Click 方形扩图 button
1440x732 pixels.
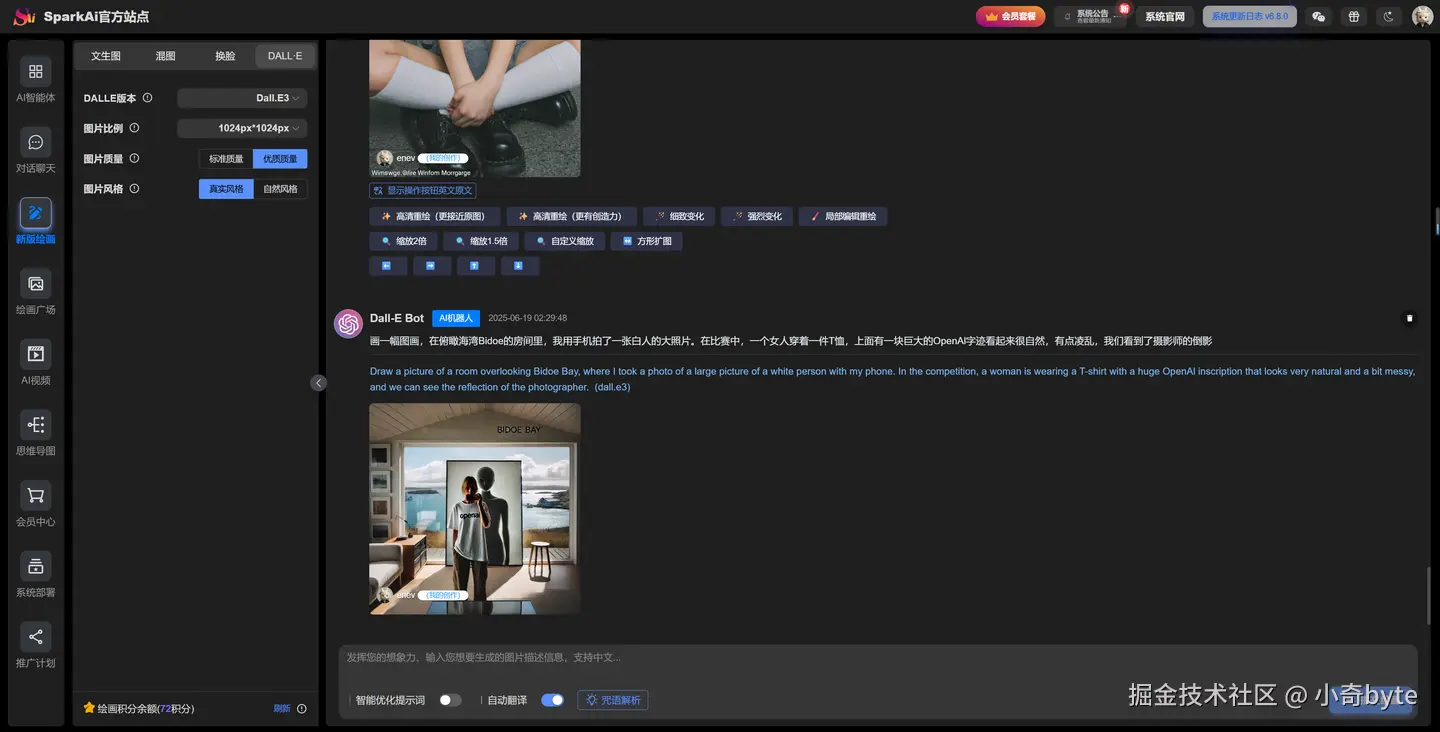[x=647, y=241]
